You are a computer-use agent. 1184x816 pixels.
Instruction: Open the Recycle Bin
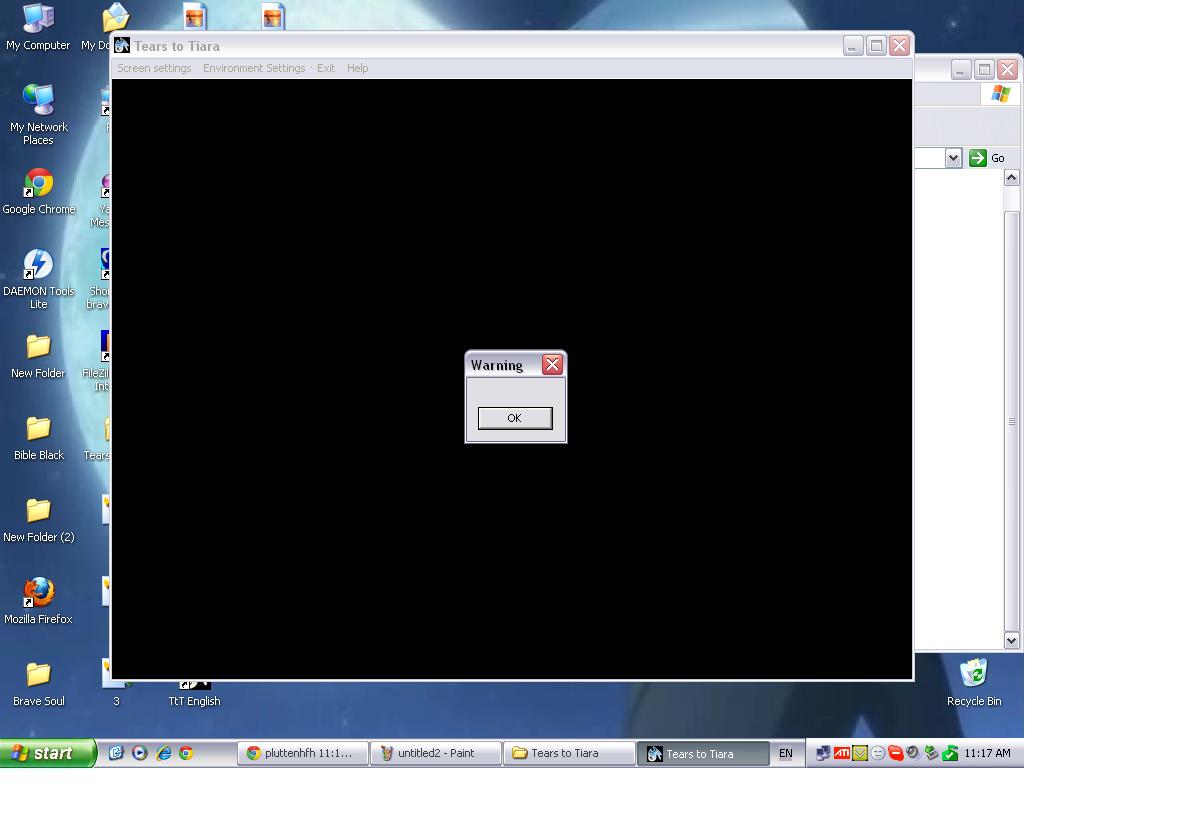click(x=974, y=682)
